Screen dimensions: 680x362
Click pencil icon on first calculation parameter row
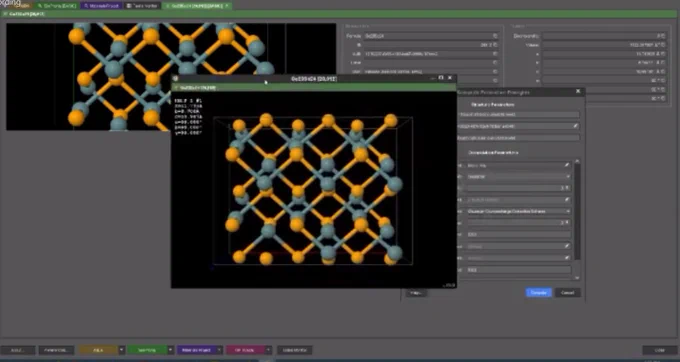pyautogui.click(x=567, y=165)
